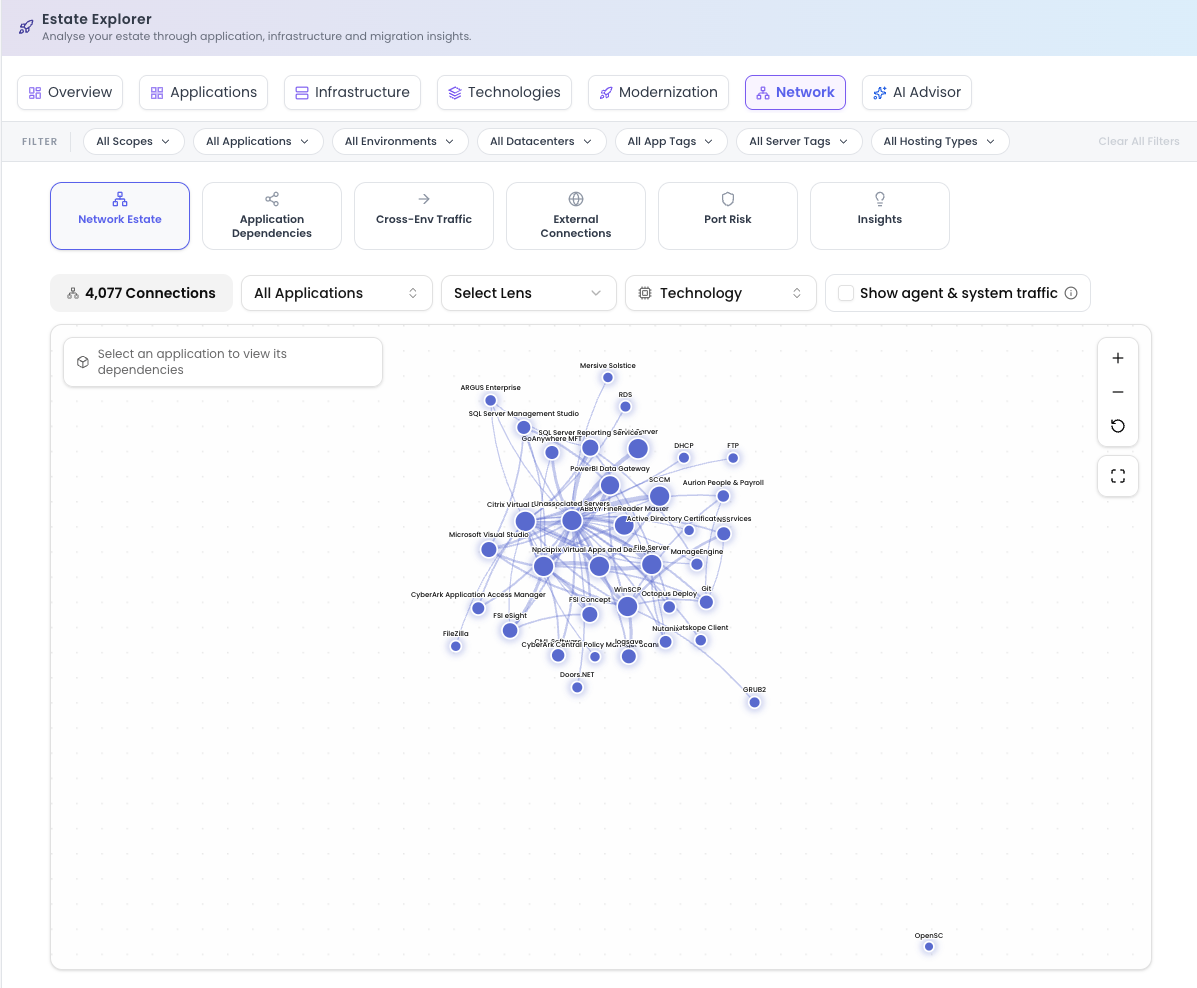Viewport: 1197px width, 988px height.
Task: Select the Aurion People & Payroll node
Action: click(723, 496)
